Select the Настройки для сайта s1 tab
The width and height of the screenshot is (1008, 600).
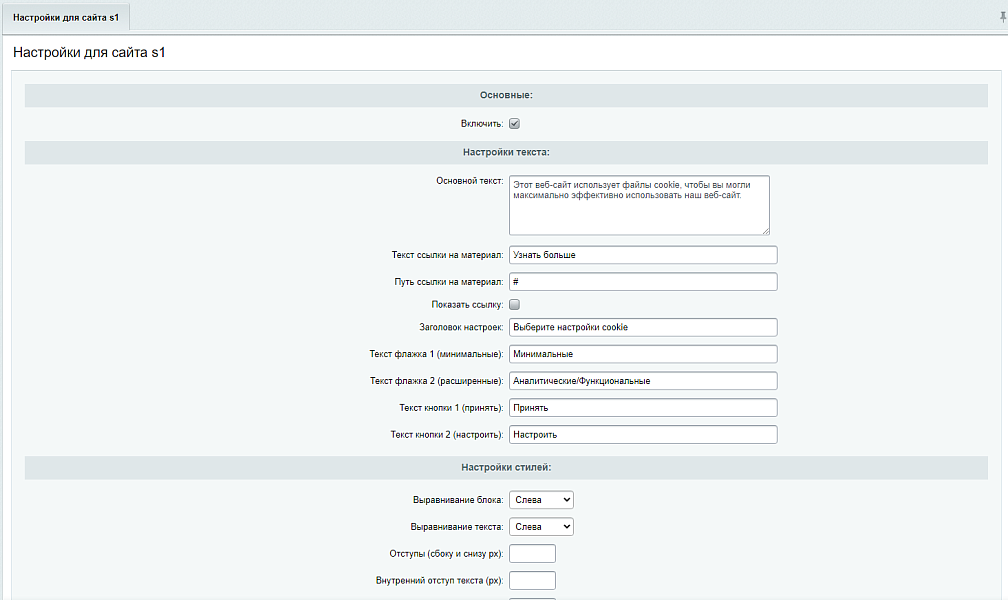66,18
